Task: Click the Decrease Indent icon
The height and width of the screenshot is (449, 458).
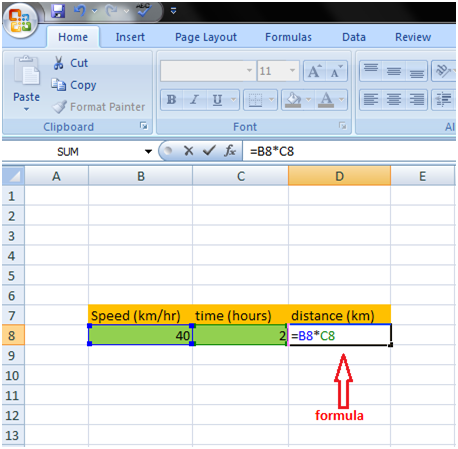Action: coord(443,99)
